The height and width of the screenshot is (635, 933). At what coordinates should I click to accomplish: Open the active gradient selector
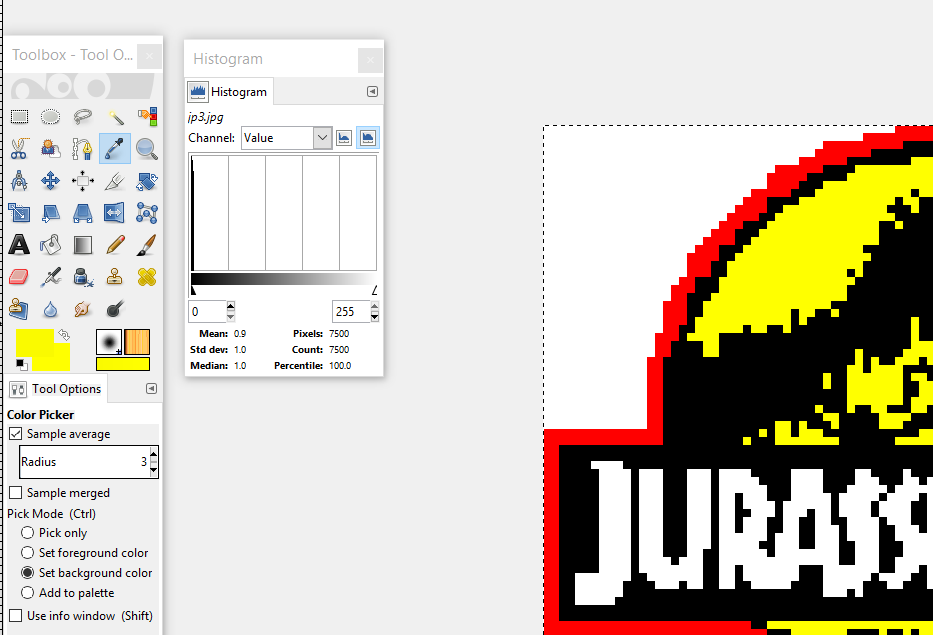pyautogui.click(x=123, y=364)
